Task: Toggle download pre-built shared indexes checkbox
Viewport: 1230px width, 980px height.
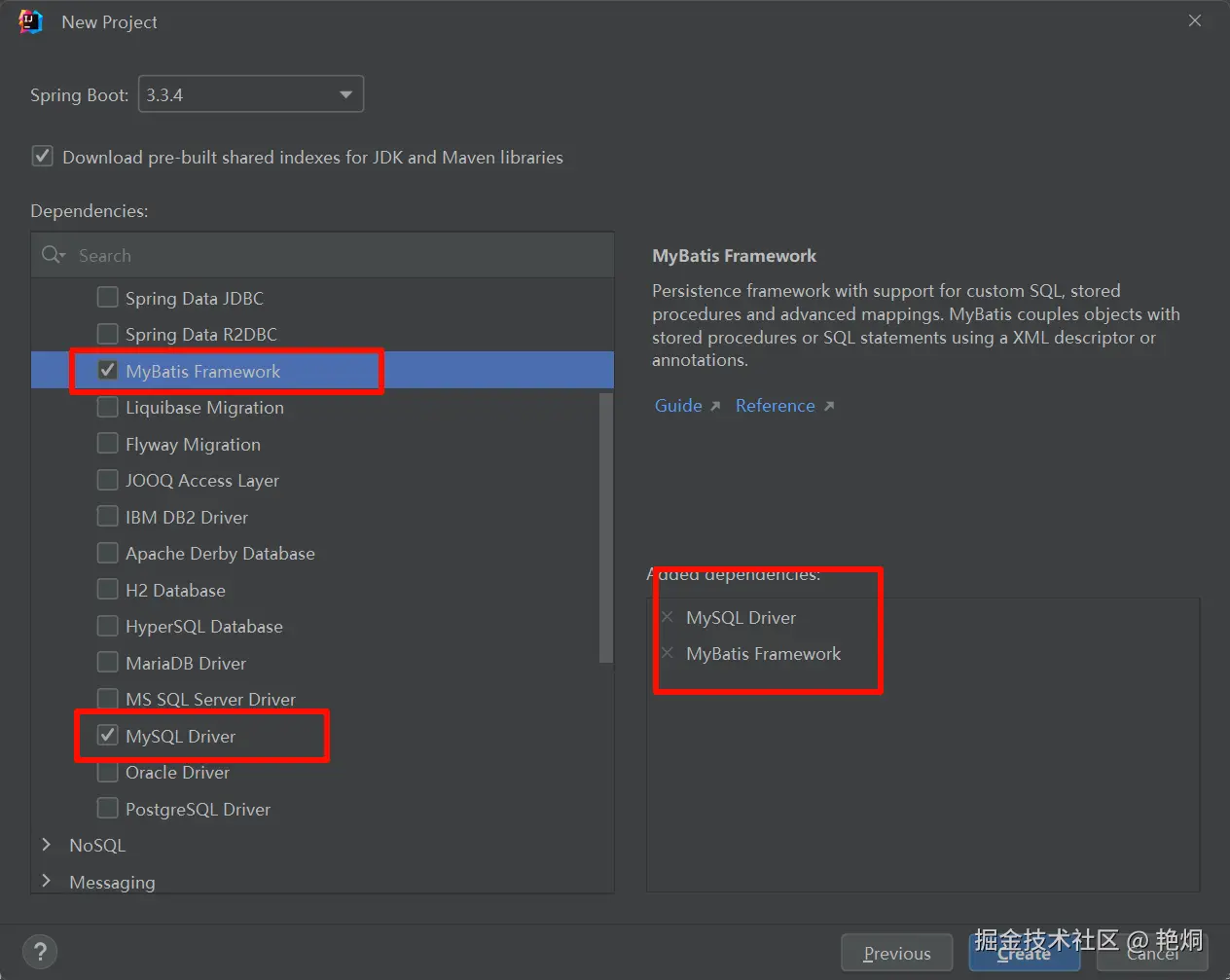Action: tap(43, 156)
